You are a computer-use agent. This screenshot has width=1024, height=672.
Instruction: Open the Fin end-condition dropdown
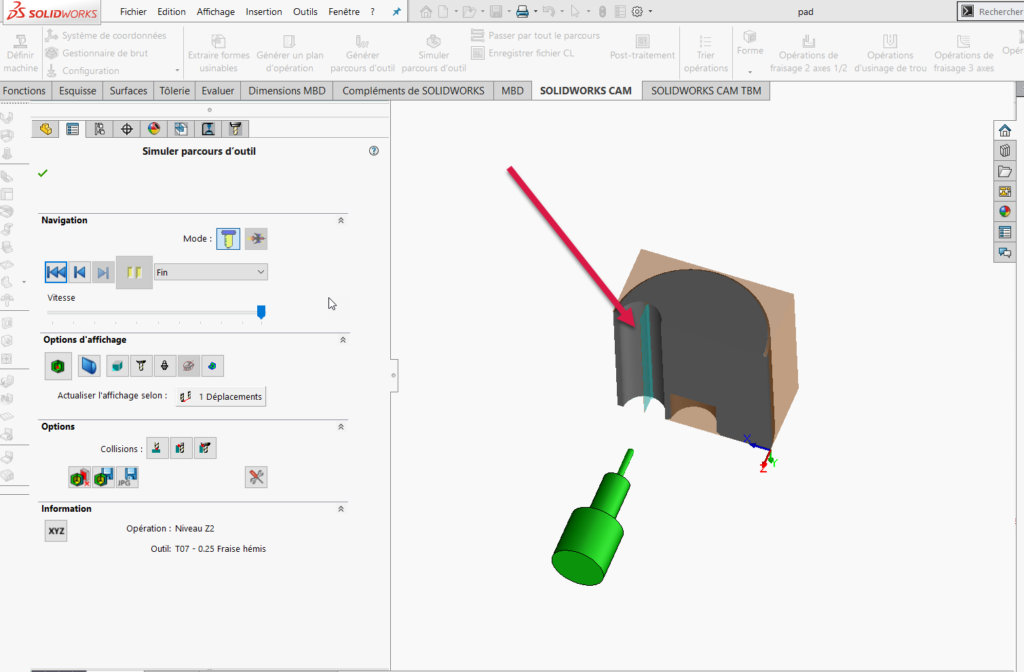tap(211, 272)
